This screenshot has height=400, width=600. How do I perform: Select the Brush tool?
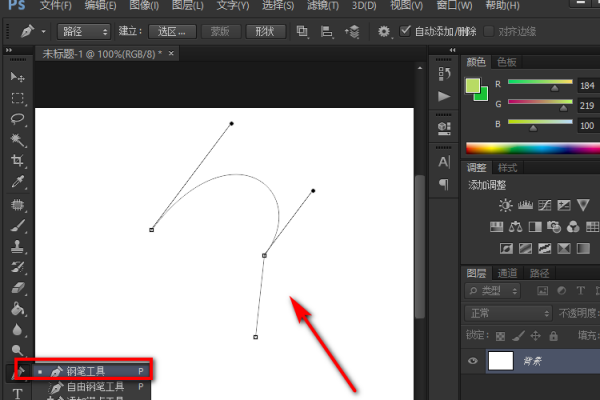pos(17,226)
